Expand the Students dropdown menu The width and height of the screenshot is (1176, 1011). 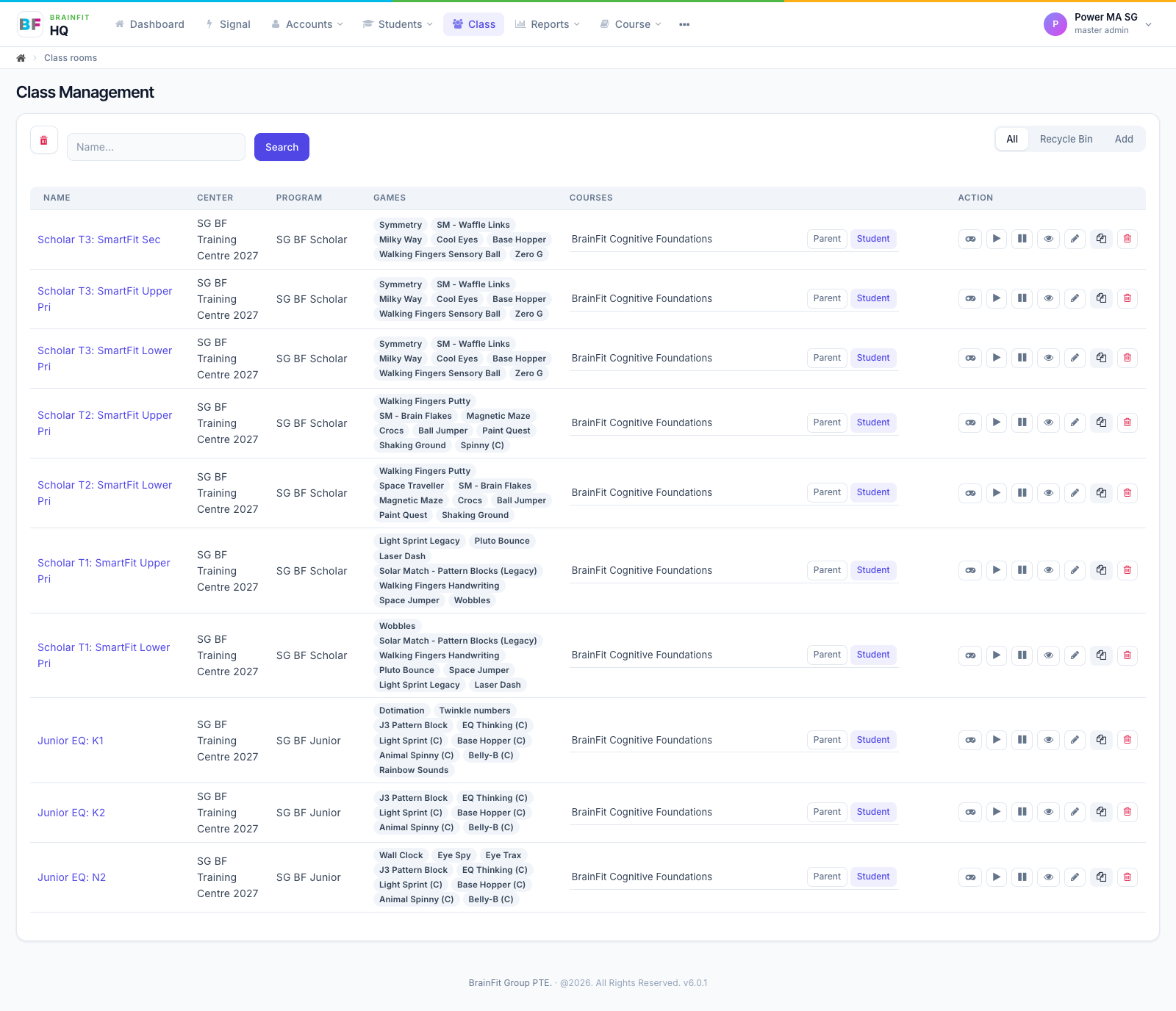pyautogui.click(x=398, y=24)
